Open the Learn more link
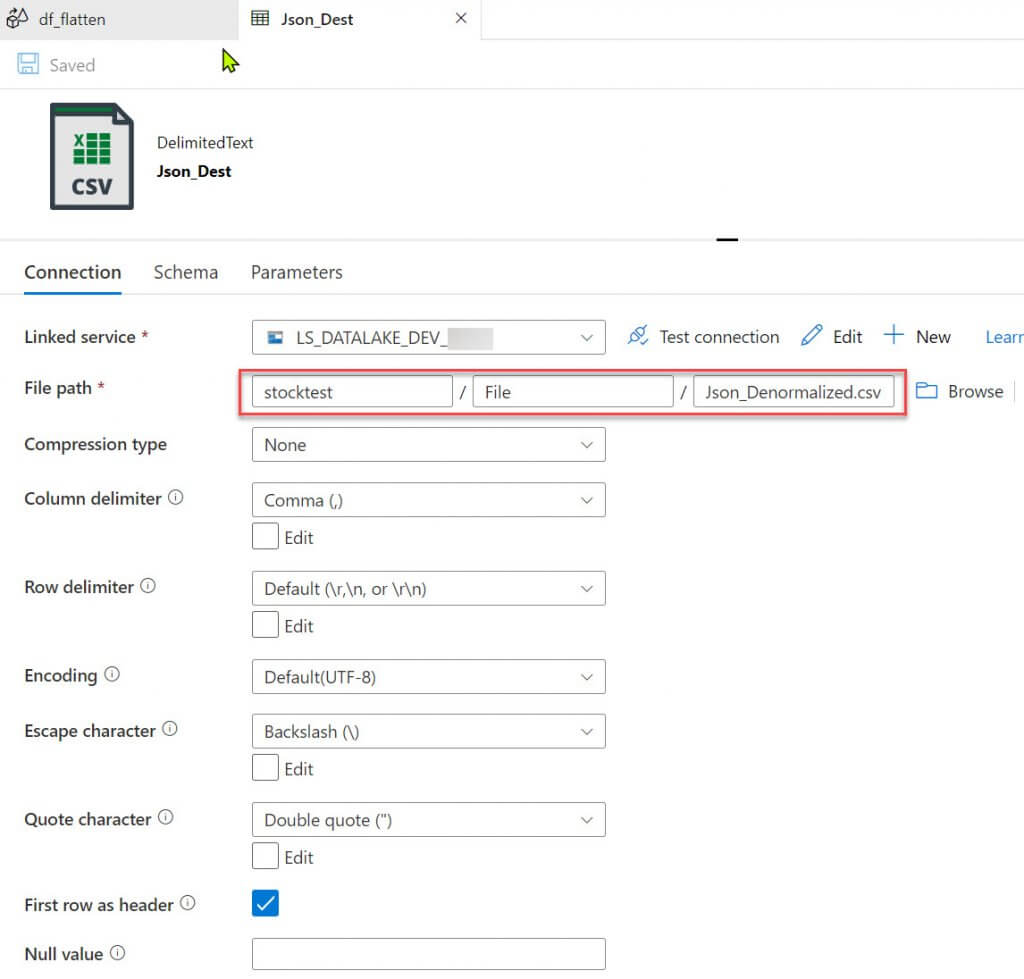 [x=1004, y=337]
